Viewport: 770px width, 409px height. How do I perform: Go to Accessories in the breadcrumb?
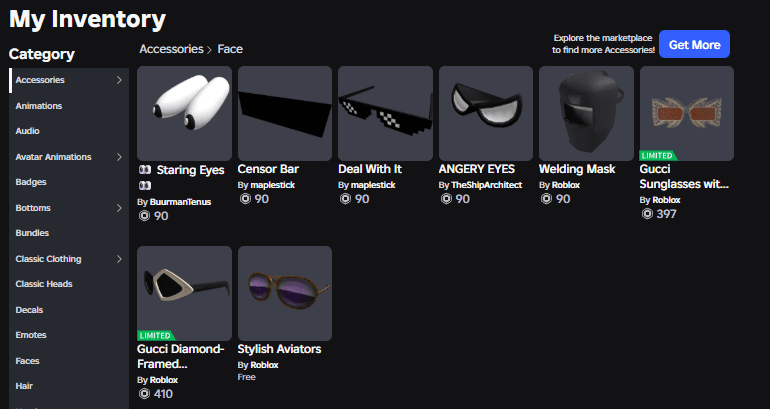[x=171, y=49]
